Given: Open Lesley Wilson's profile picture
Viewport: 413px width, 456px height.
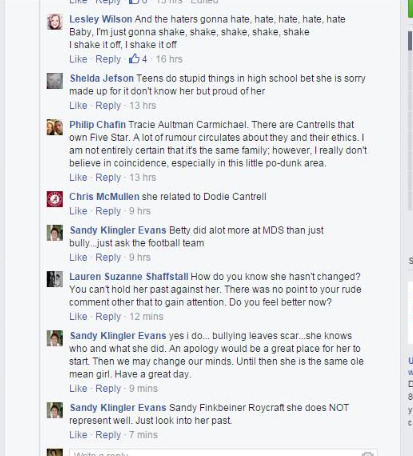Looking at the screenshot, I should coord(55,22).
